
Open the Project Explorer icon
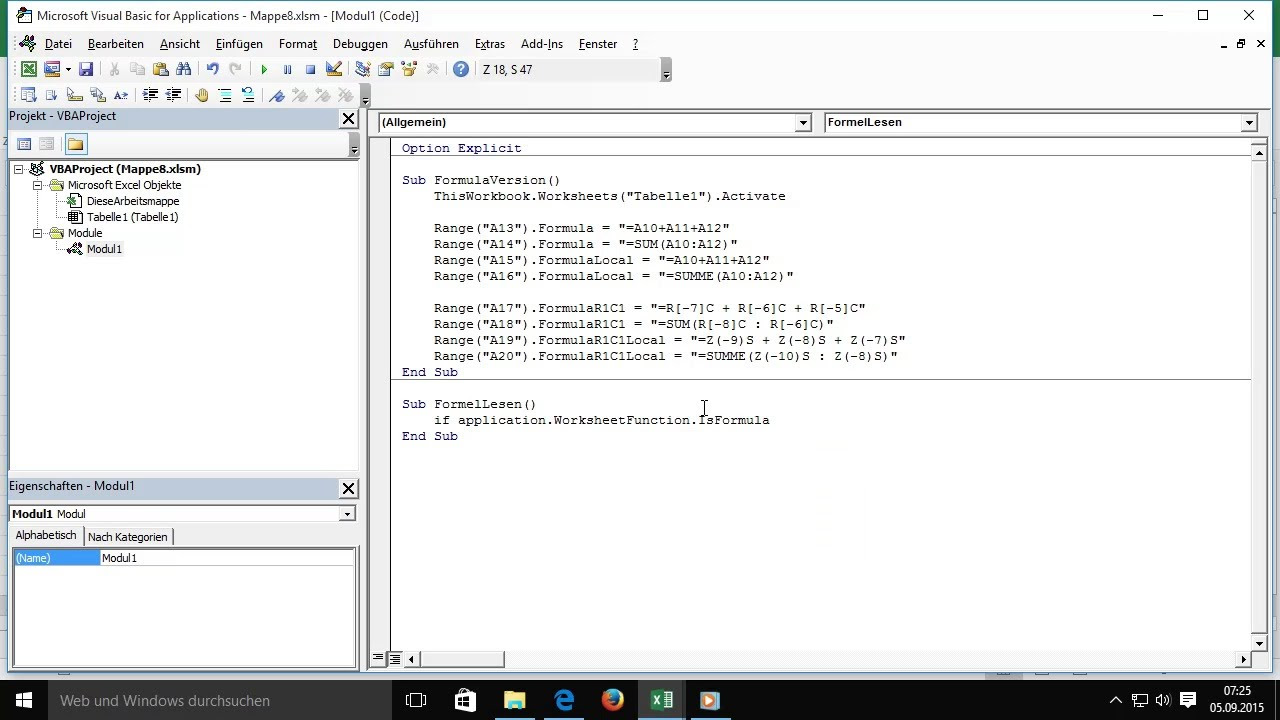point(362,69)
